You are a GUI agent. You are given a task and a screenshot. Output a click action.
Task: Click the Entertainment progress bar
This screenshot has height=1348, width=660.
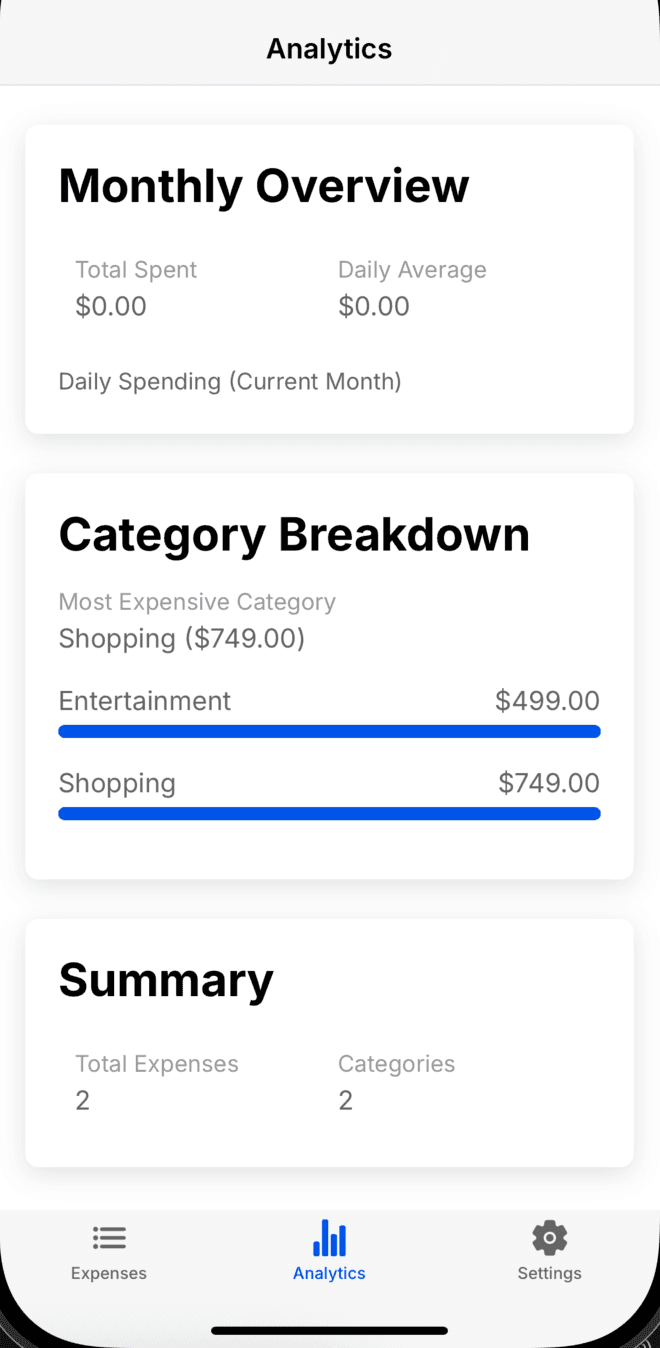pyautogui.click(x=329, y=731)
